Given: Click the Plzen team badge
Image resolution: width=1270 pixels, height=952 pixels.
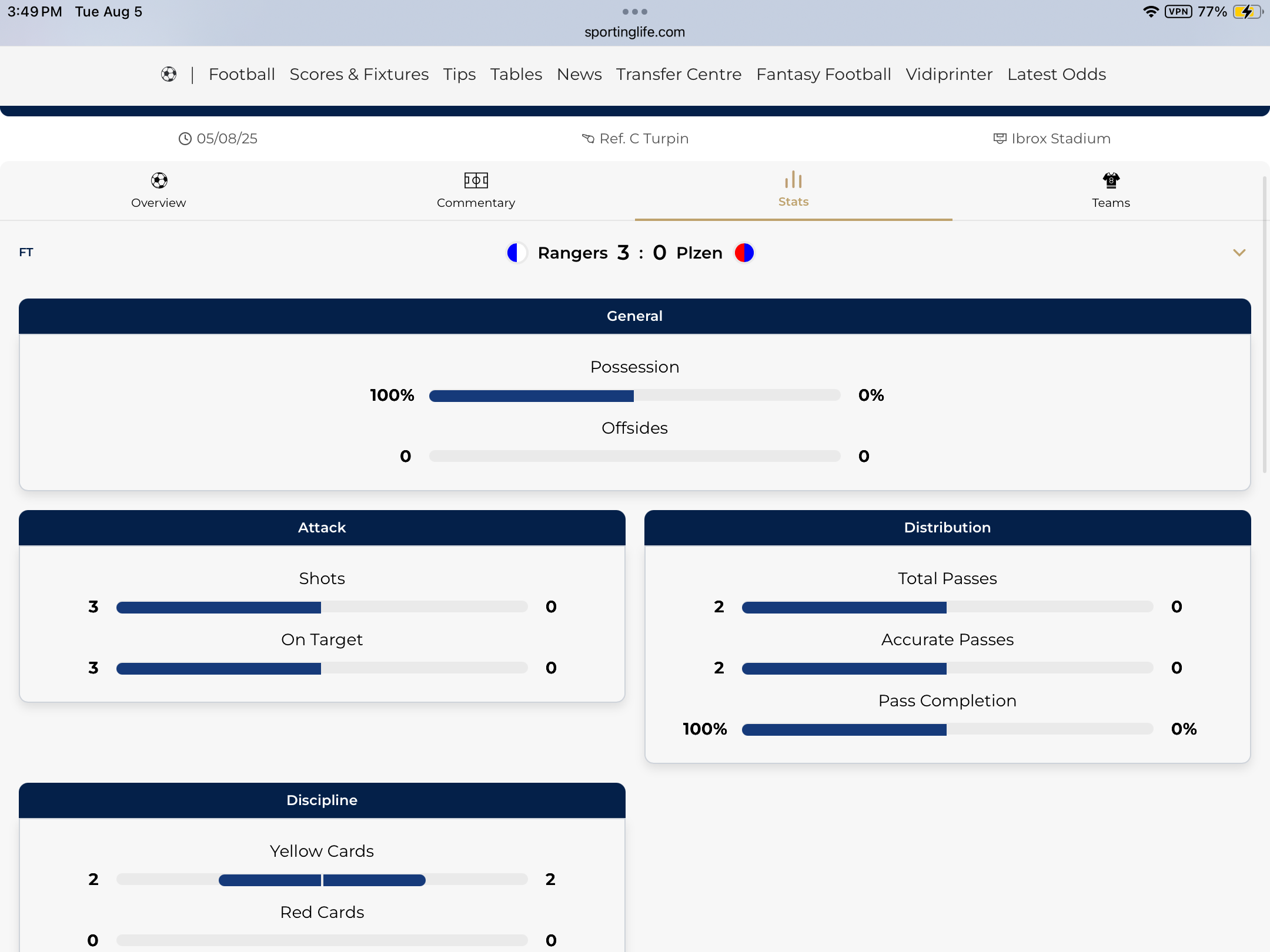Looking at the screenshot, I should pos(744,253).
